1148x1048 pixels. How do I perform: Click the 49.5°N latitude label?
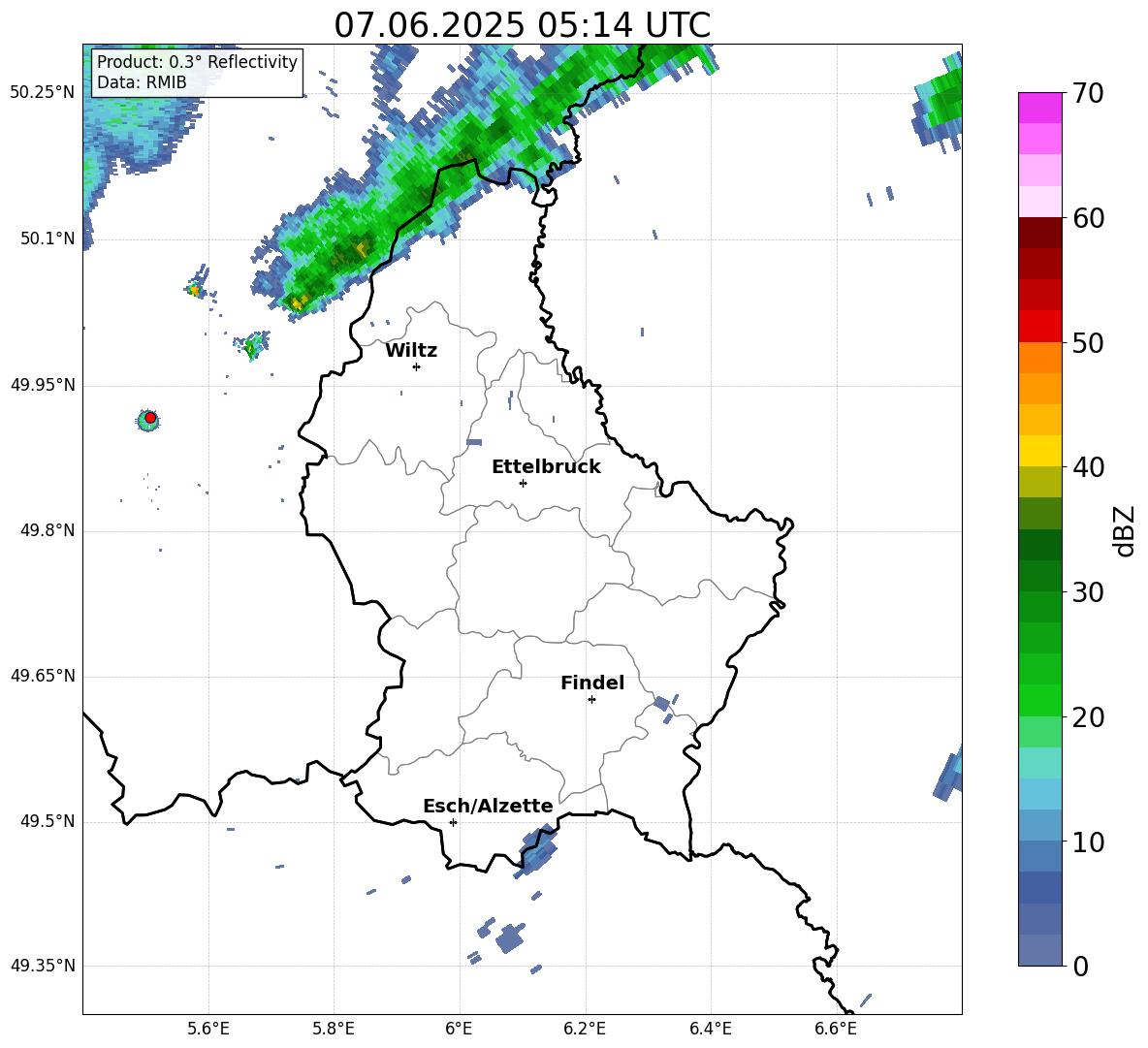(48, 821)
